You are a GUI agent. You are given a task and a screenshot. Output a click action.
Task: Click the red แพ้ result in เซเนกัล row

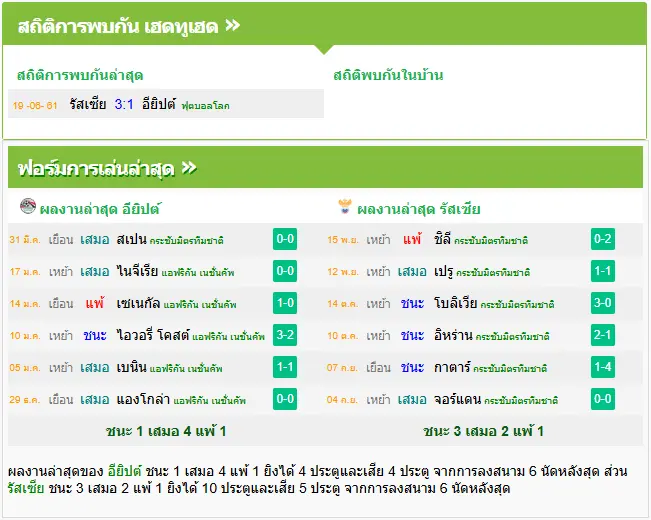click(x=95, y=303)
